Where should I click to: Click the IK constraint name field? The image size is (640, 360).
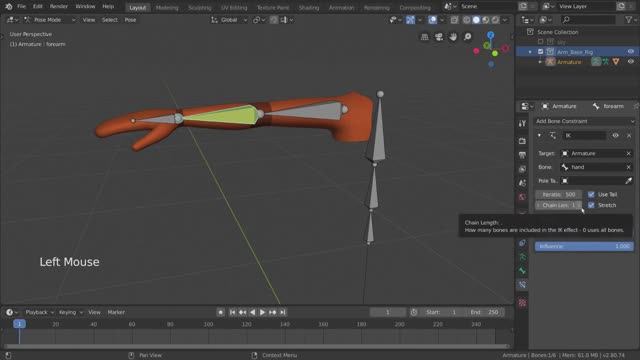(x=584, y=136)
